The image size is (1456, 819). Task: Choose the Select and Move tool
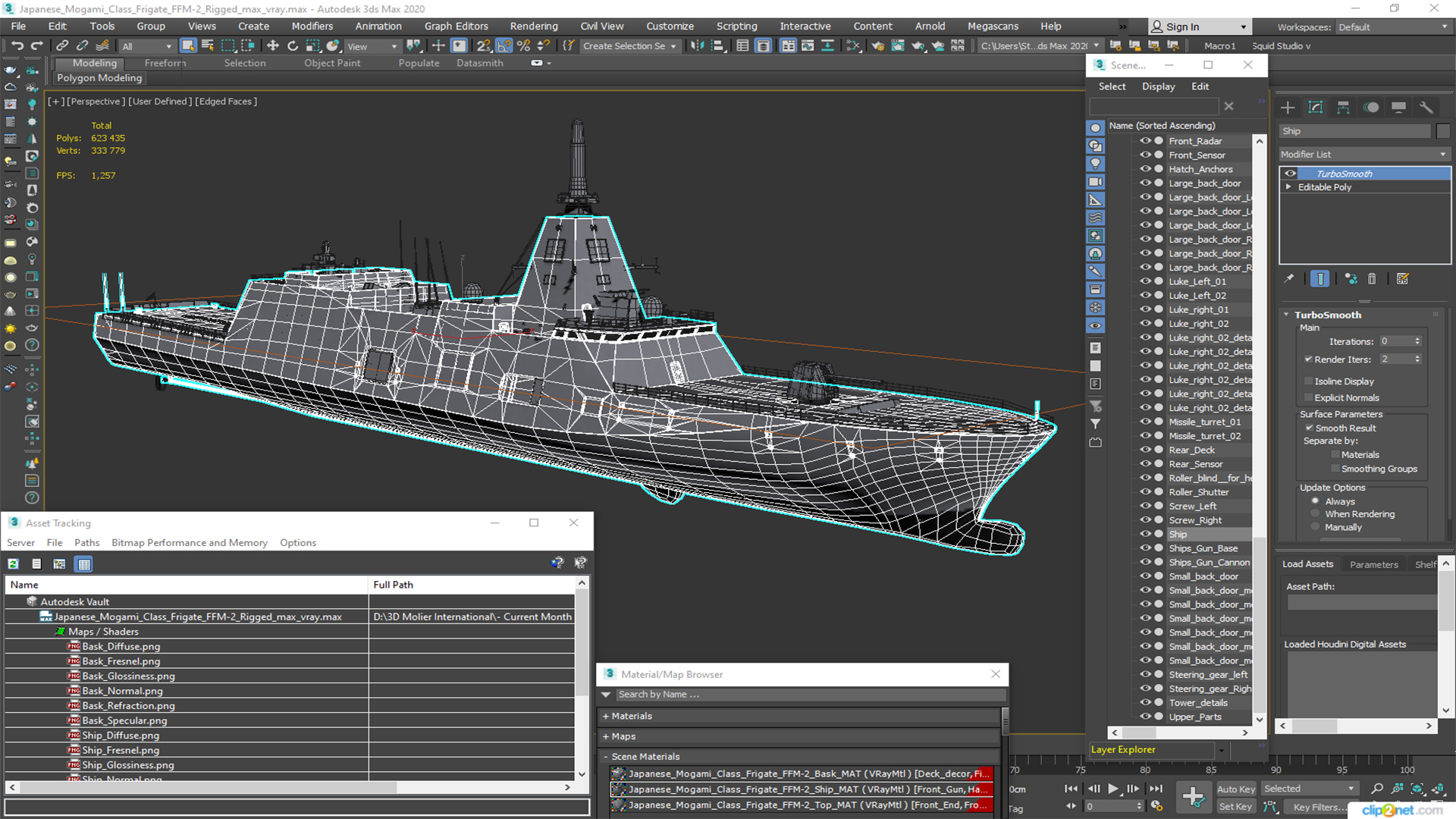tap(272, 46)
